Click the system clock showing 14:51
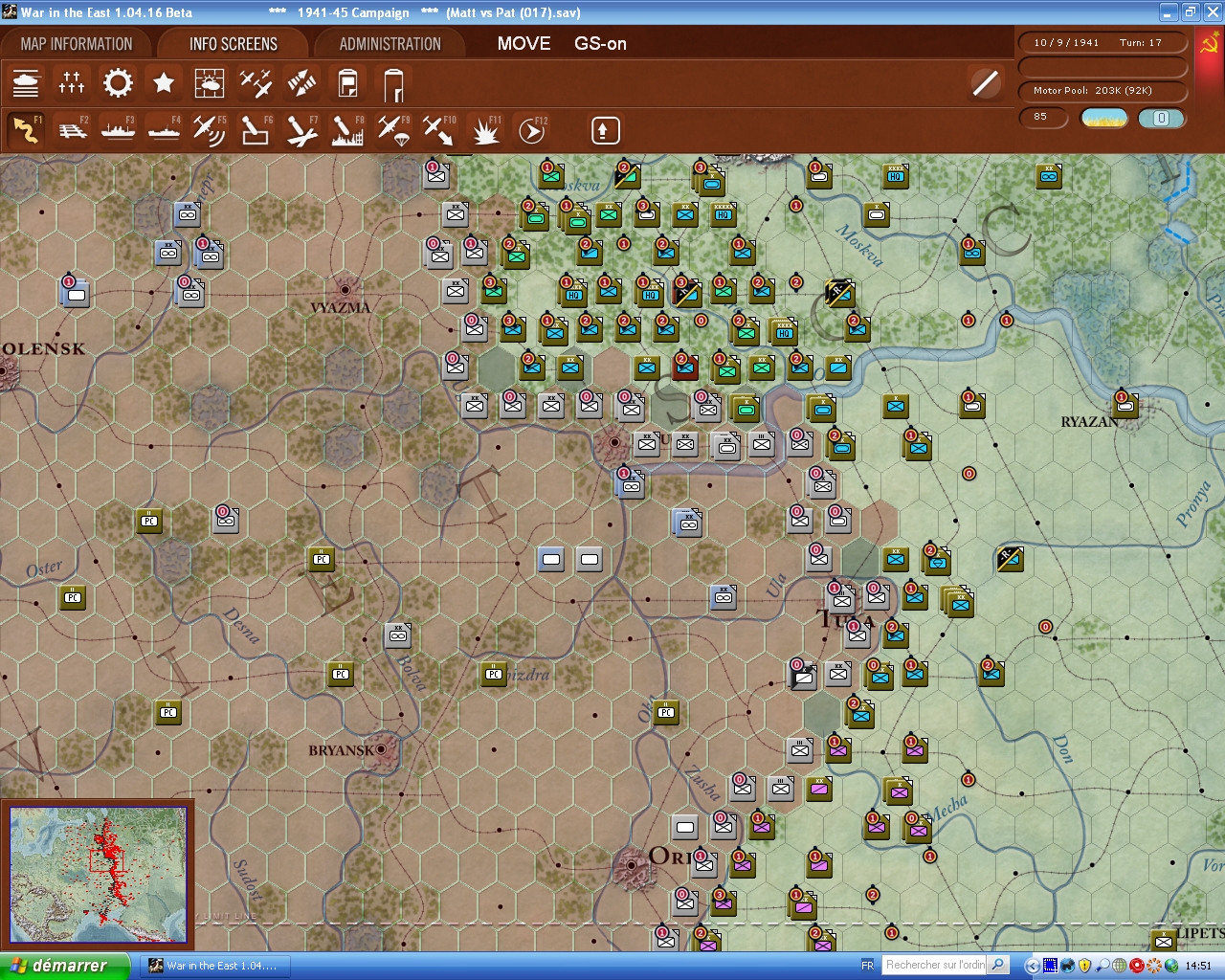This screenshot has height=980, width=1225. coord(1198,966)
